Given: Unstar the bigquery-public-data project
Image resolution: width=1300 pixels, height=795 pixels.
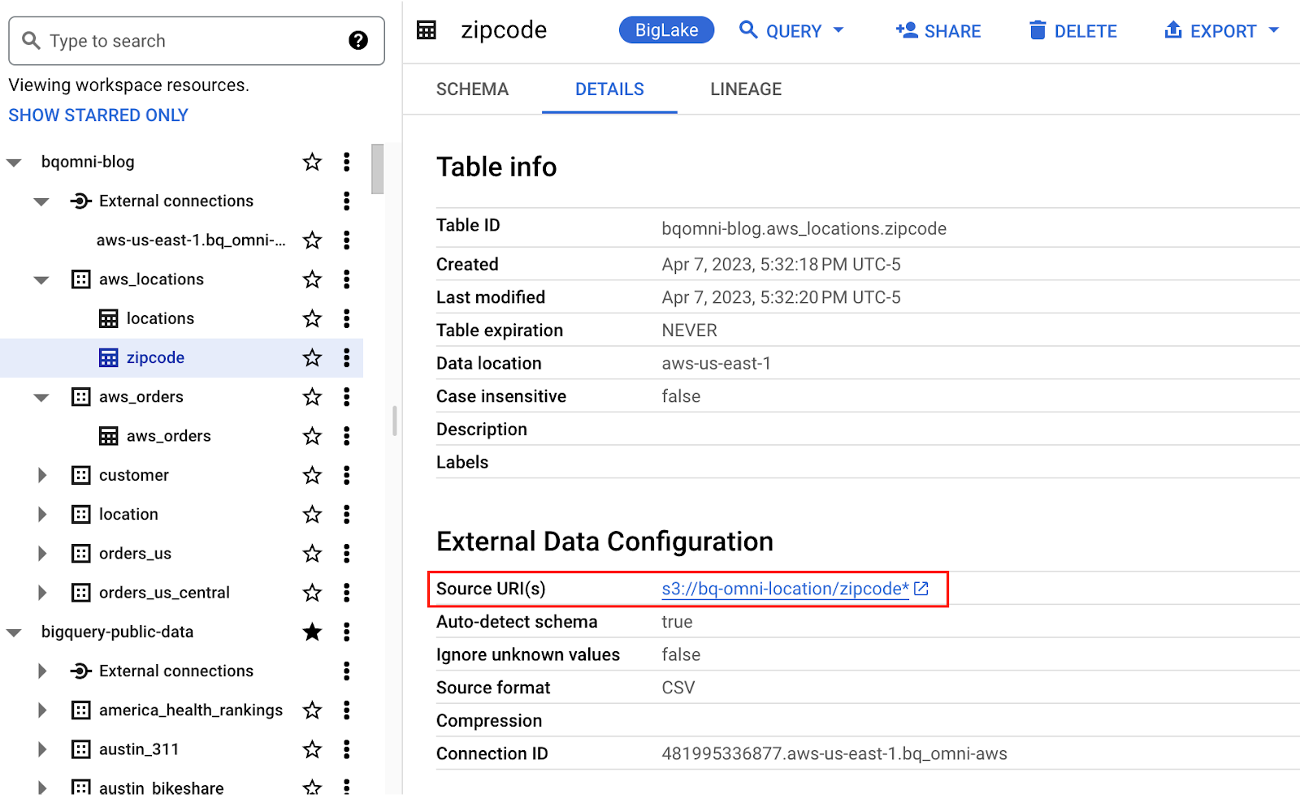Looking at the screenshot, I should 312,632.
